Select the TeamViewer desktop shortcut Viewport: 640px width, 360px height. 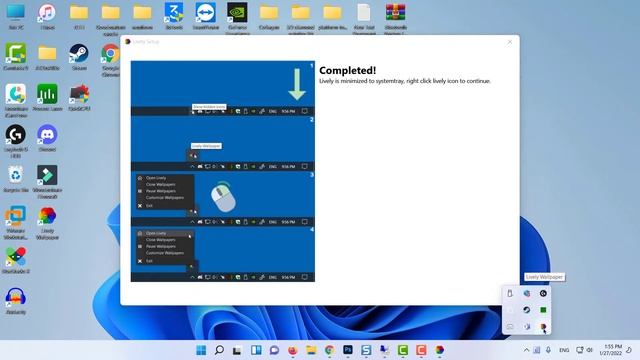(x=205, y=16)
